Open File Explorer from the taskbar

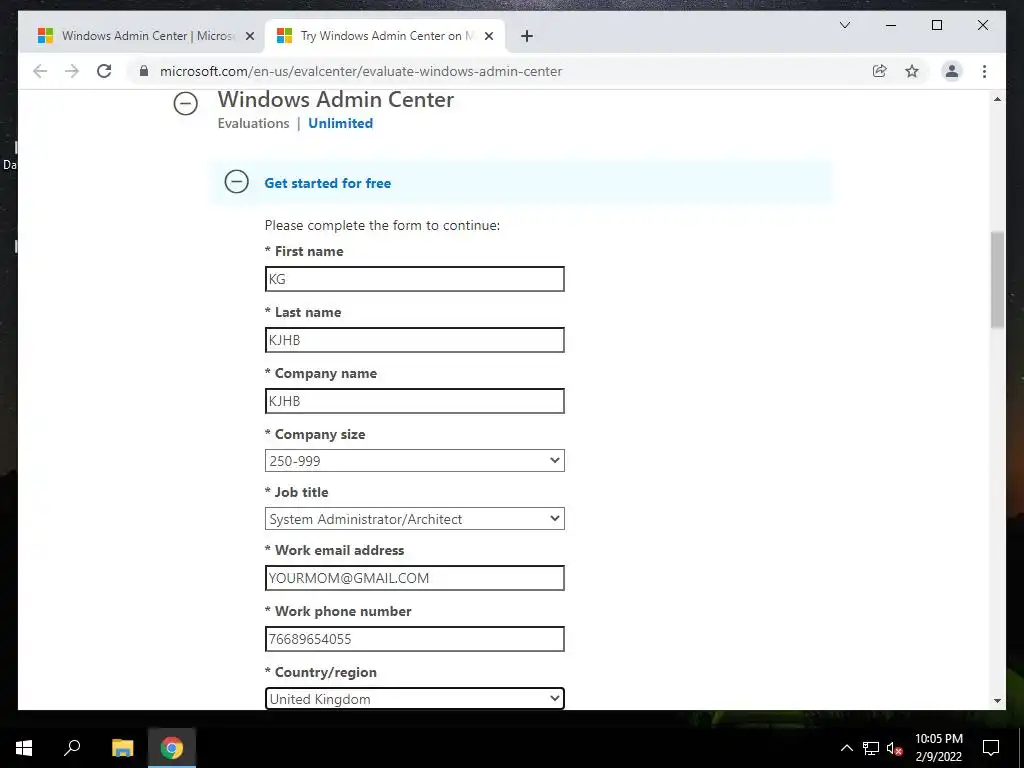tap(122, 748)
